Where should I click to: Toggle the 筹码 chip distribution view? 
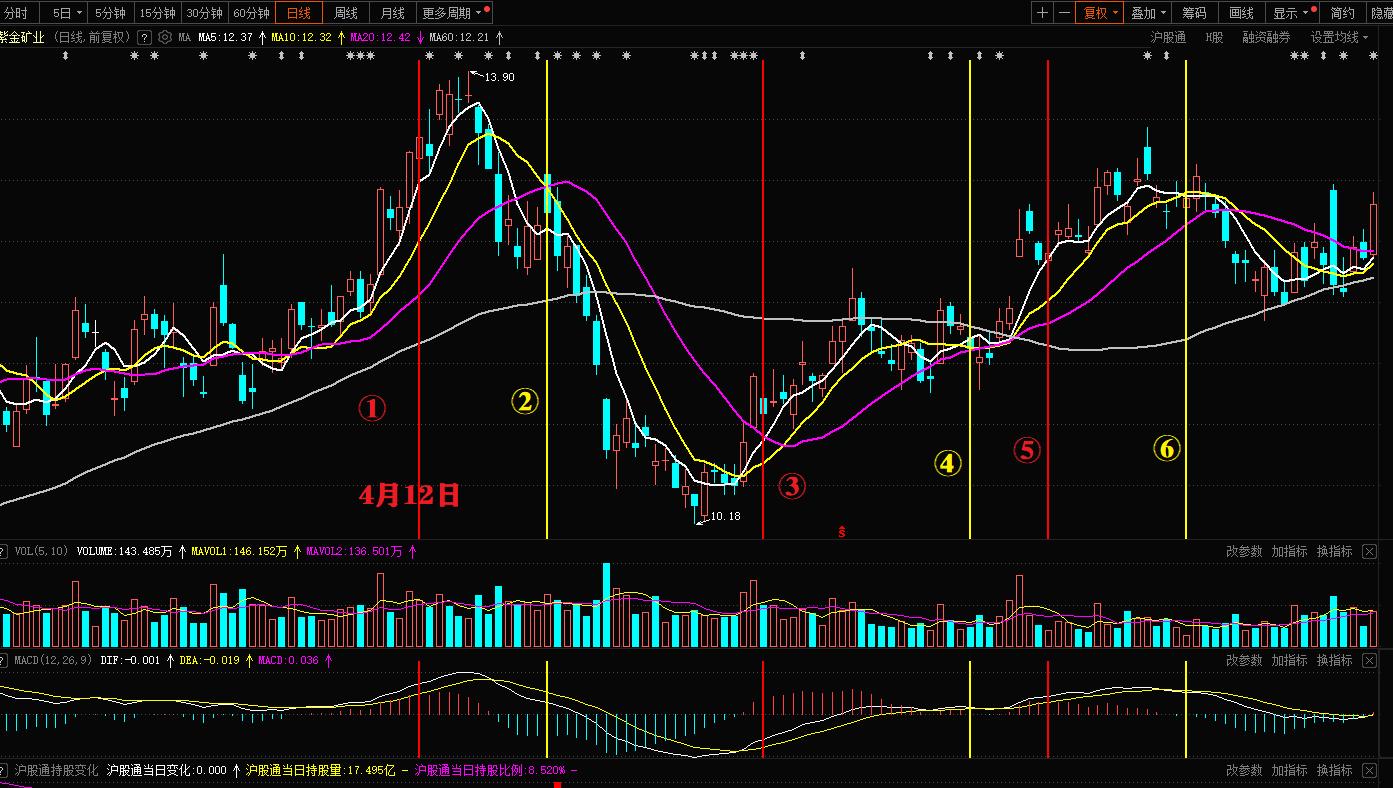pyautogui.click(x=1194, y=13)
